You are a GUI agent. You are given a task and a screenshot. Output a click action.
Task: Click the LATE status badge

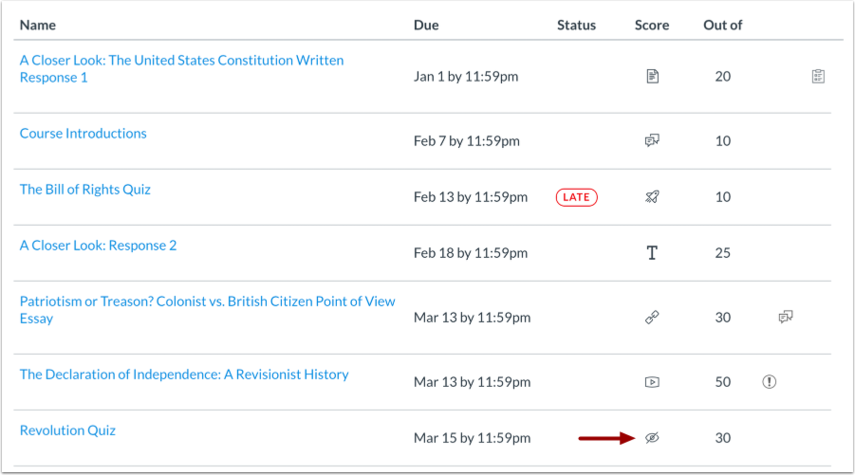576,197
